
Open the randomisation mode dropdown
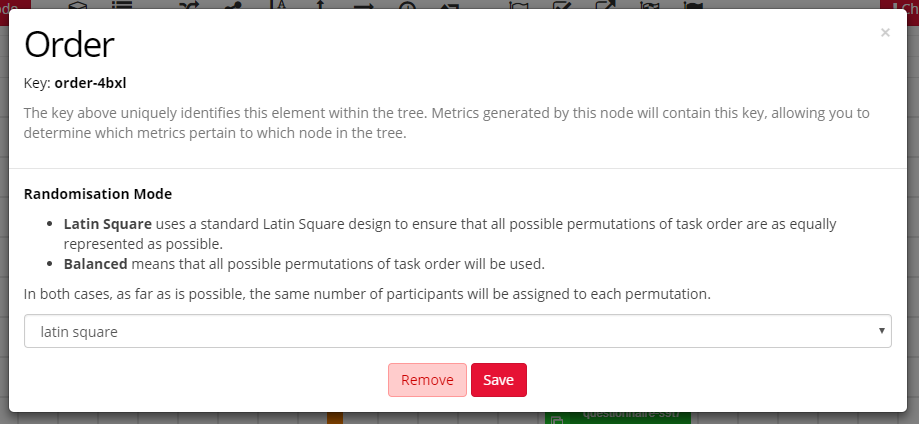tap(457, 331)
